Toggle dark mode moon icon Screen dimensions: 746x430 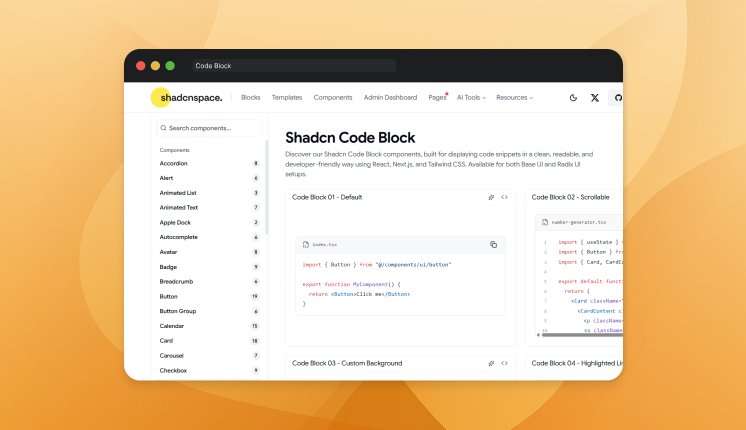pos(573,98)
